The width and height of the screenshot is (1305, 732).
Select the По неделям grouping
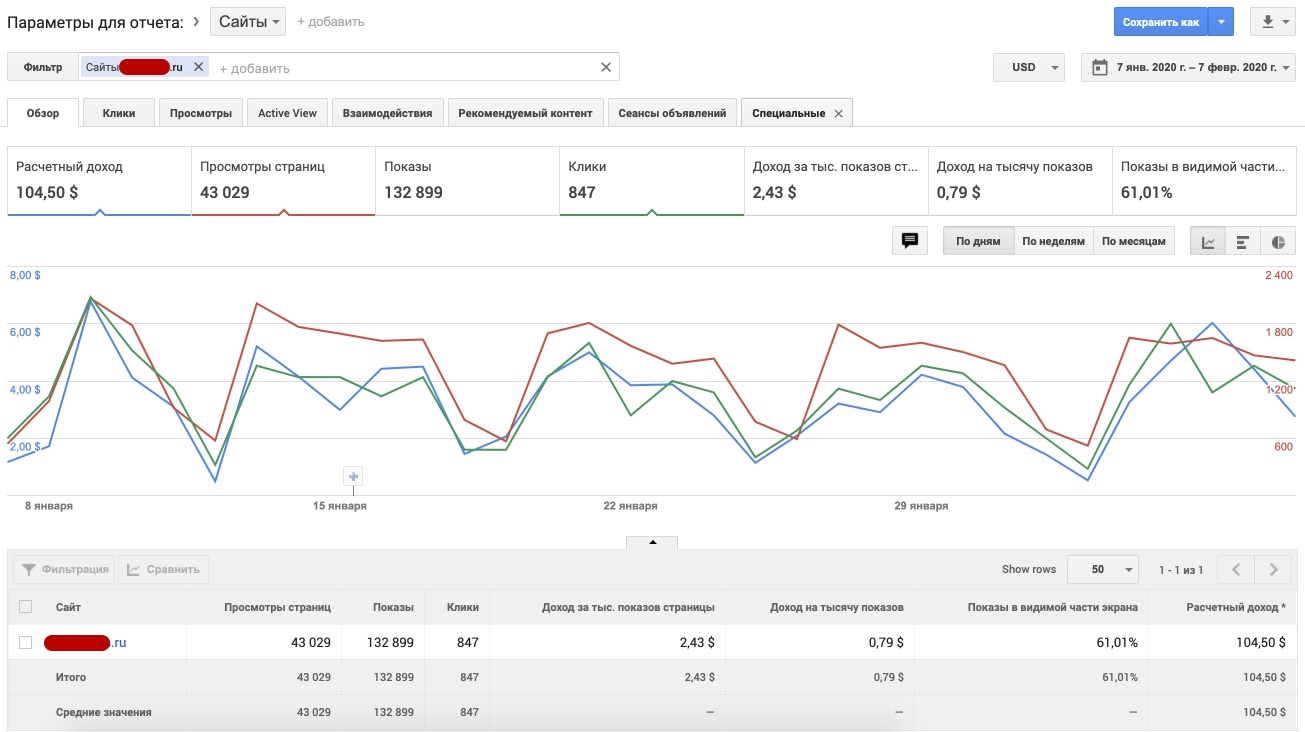[1053, 241]
